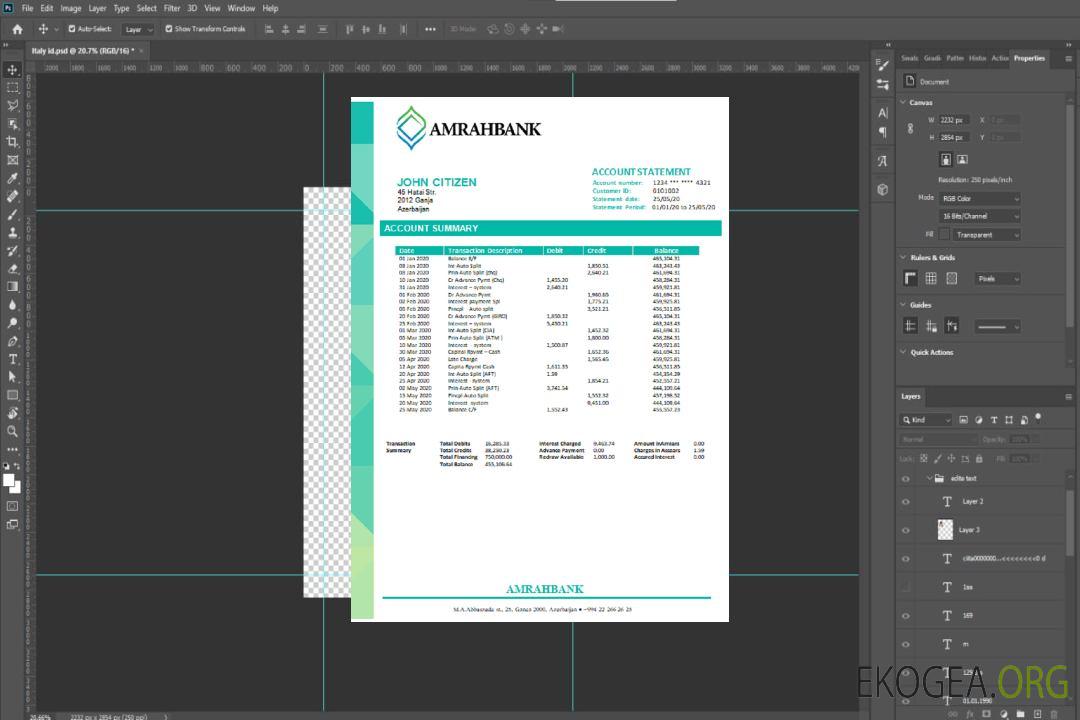Open the 3D panel cube icon
The image size is (1080, 720).
883,189
